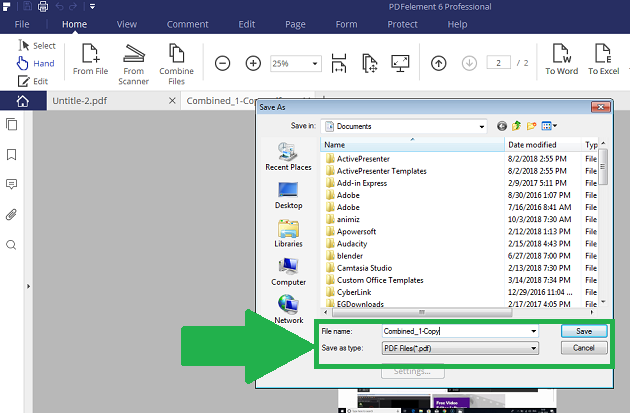Viewport: 630px width, 413px height.
Task: Click the horizontal scrollbar in file list
Action: click(422, 312)
